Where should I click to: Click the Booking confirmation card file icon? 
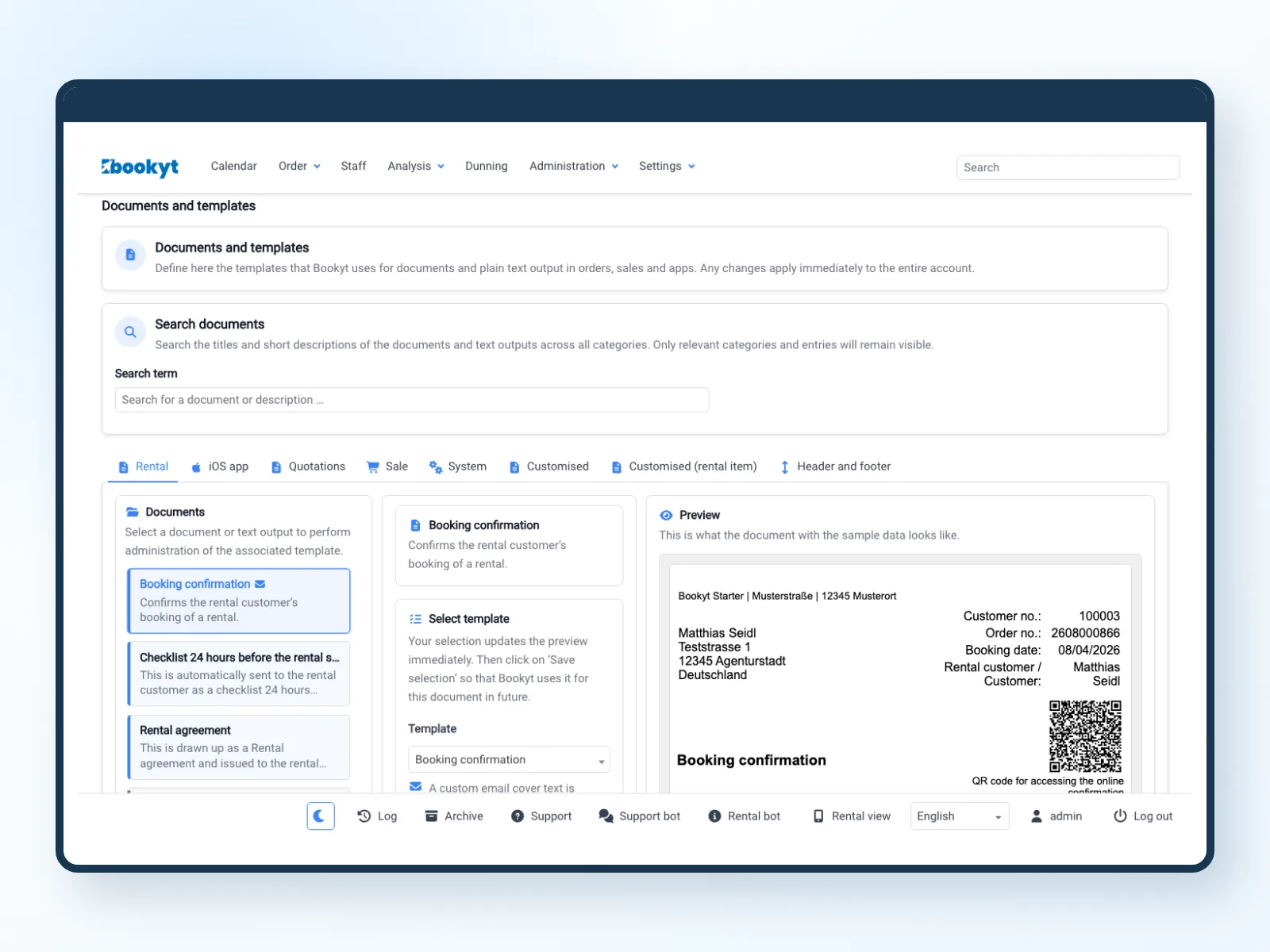pos(415,525)
